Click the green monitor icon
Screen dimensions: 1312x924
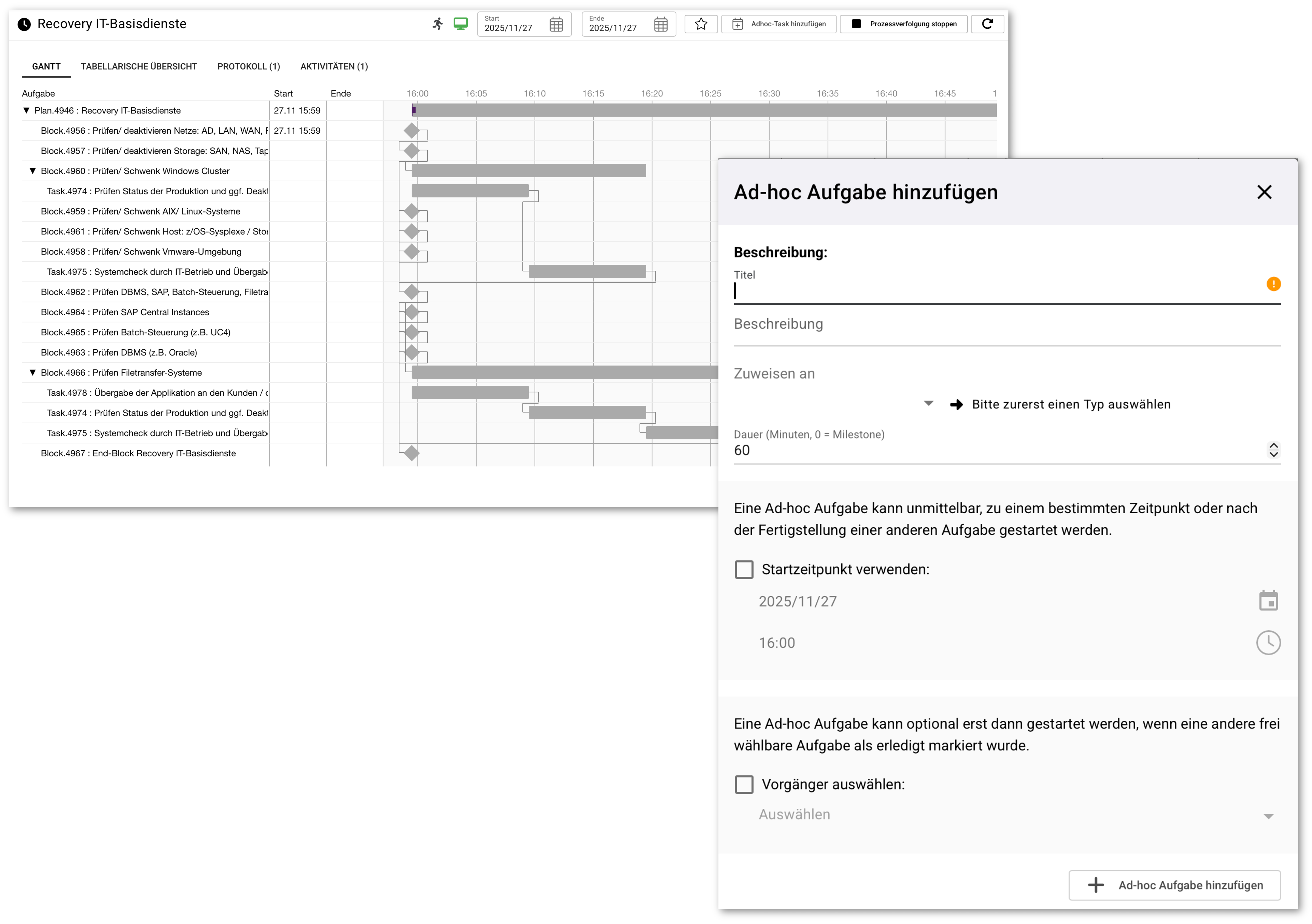tap(461, 24)
